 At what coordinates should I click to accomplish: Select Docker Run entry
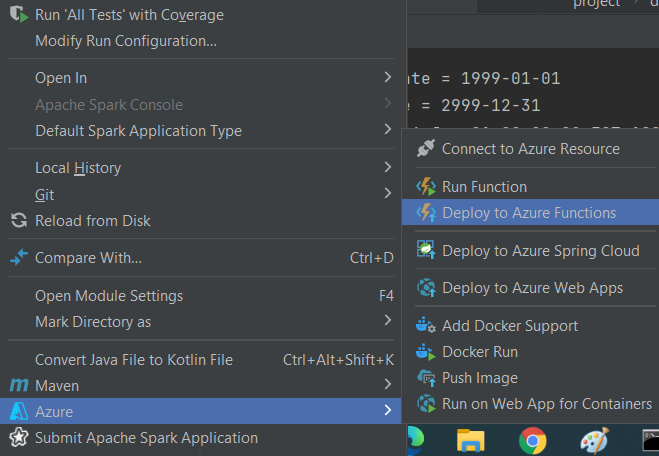(530, 351)
